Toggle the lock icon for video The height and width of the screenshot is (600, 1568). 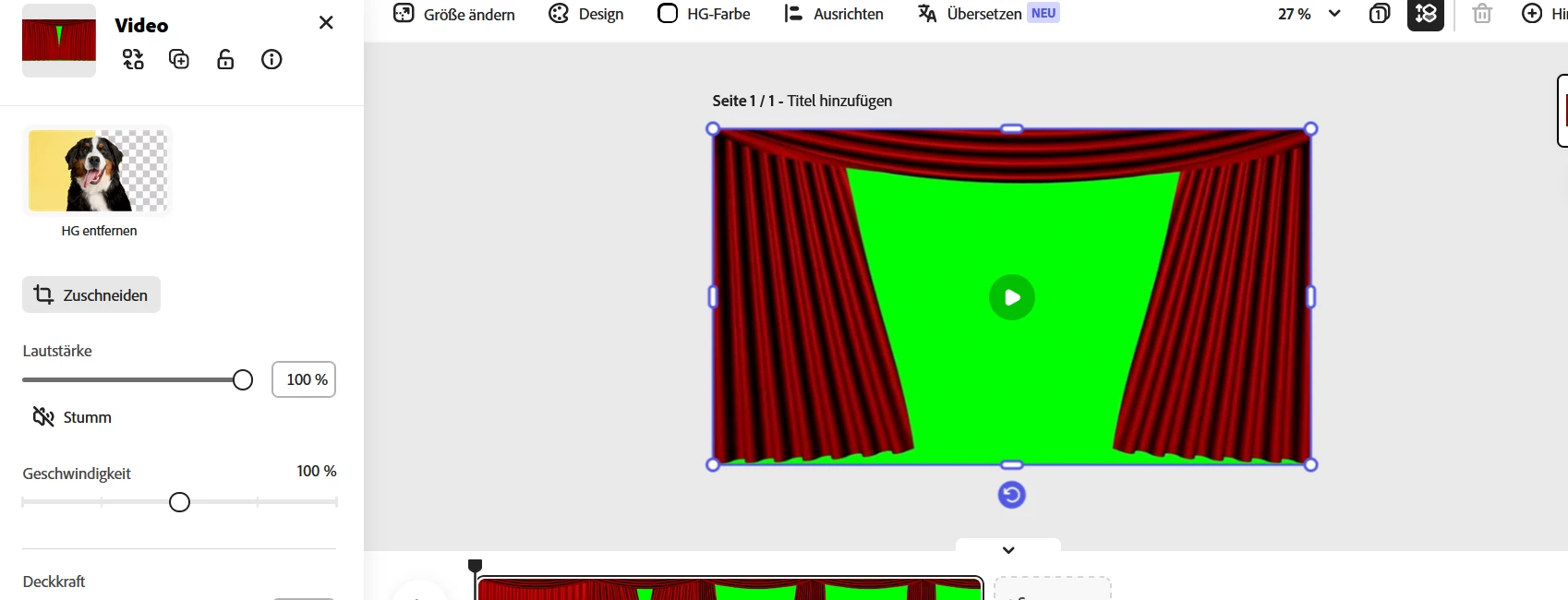click(225, 59)
